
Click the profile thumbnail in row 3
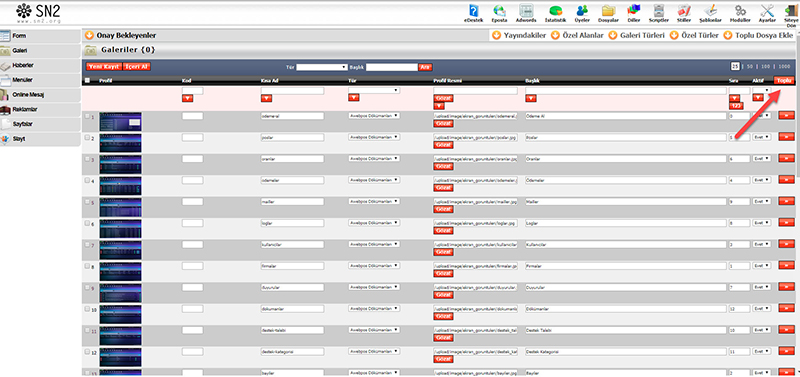click(x=120, y=165)
